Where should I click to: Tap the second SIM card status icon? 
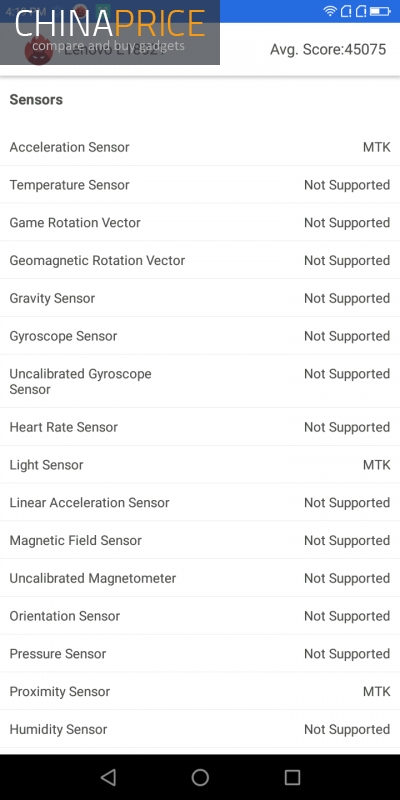[x=361, y=11]
